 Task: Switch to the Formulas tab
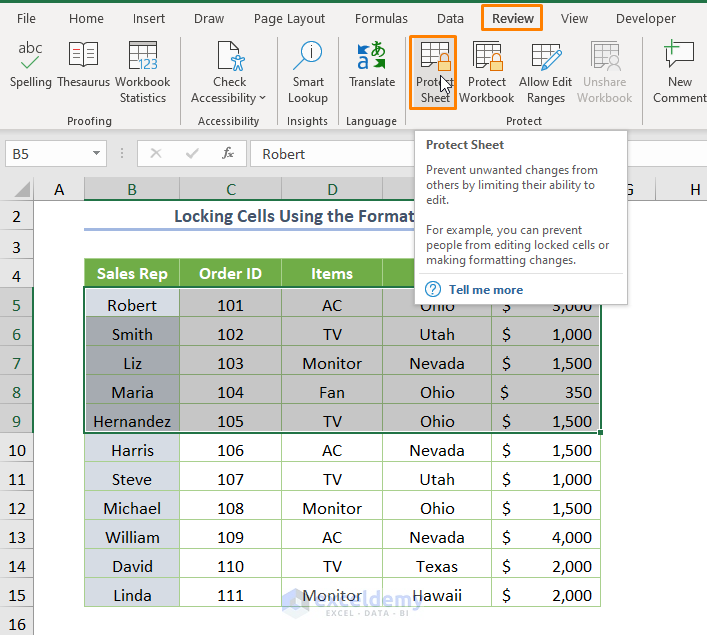[381, 18]
